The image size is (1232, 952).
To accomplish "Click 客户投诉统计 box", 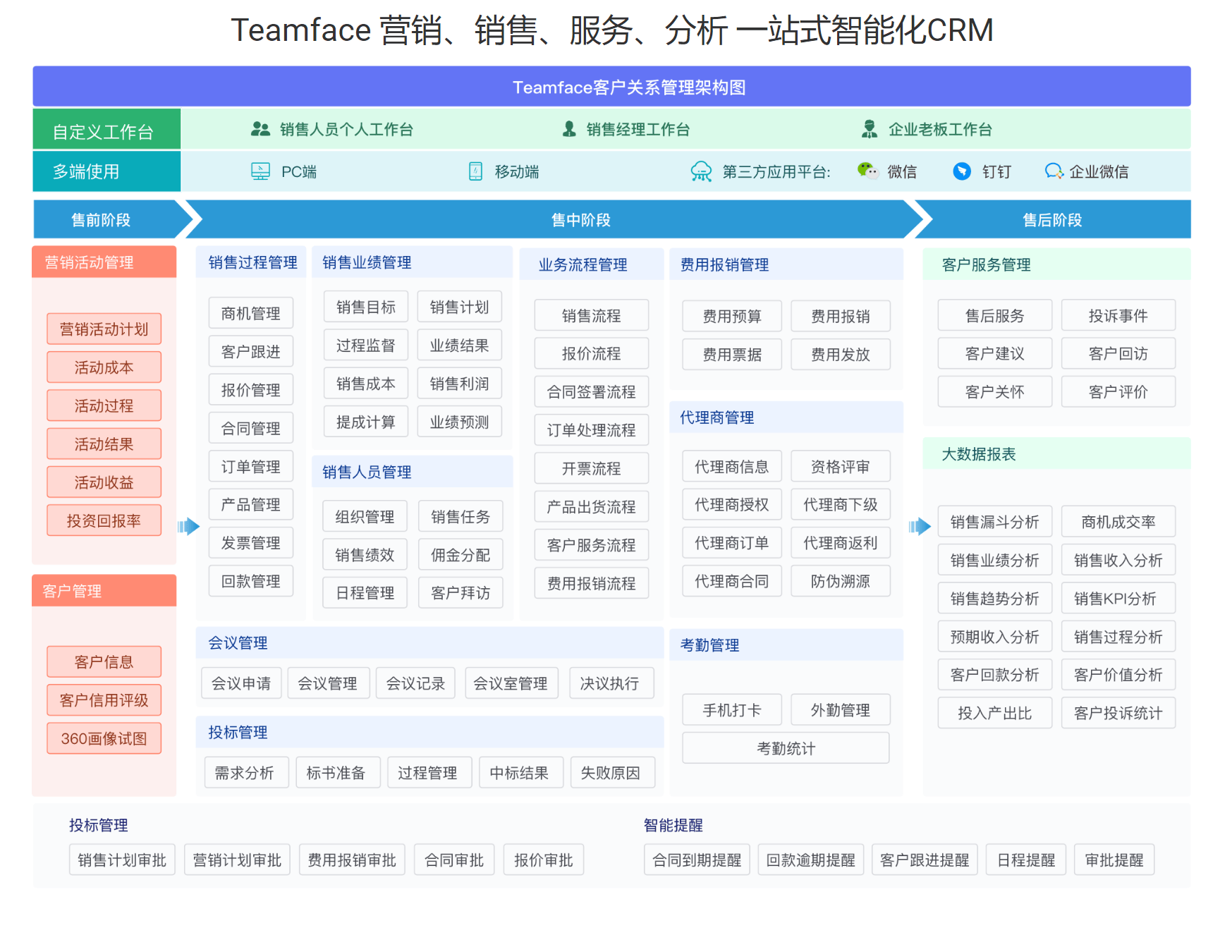I will pos(1118,713).
